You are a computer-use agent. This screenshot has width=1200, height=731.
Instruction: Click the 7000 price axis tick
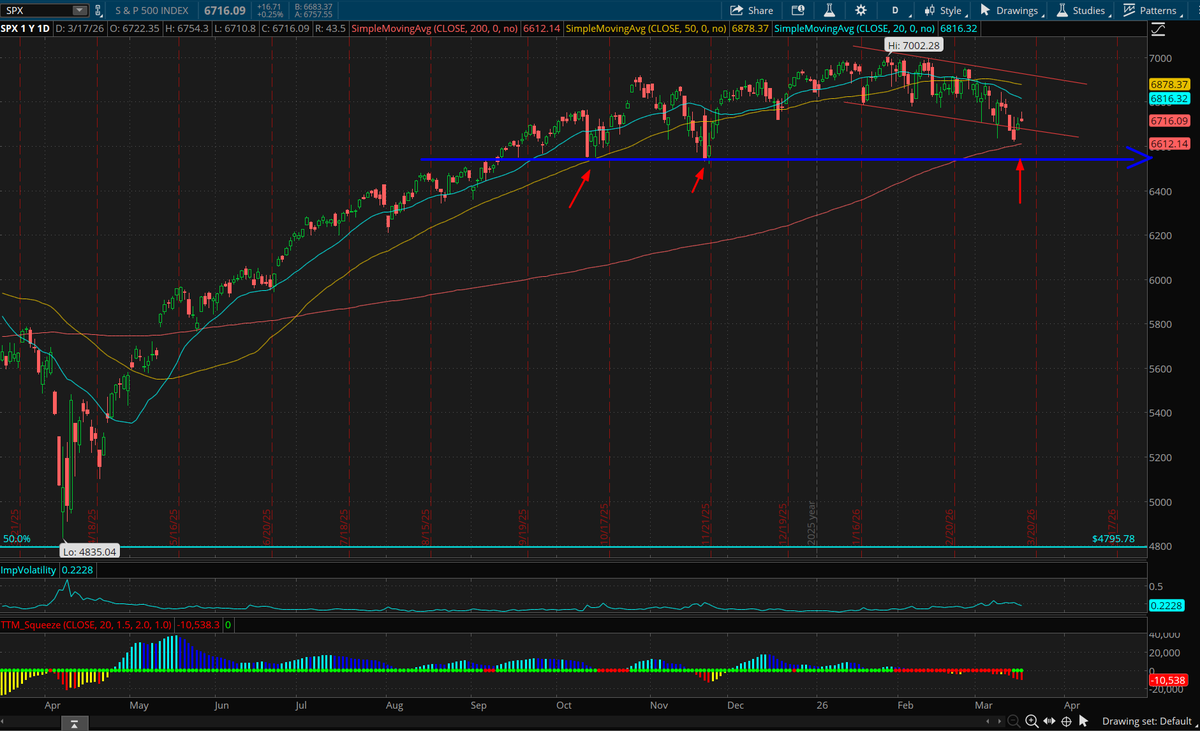click(1159, 58)
